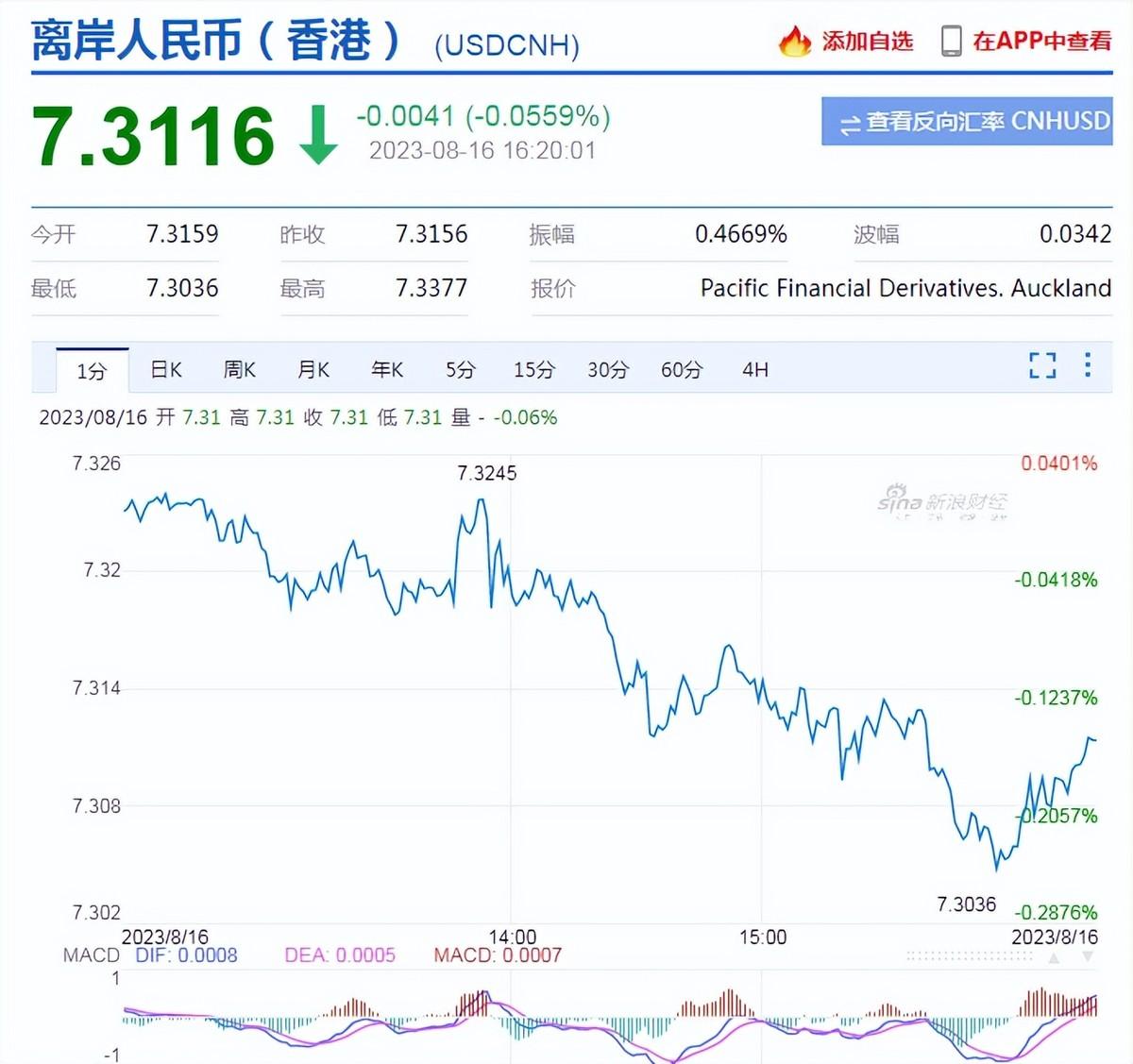Show the 5分 minute chart
This screenshot has height=1064, width=1133.
point(460,370)
